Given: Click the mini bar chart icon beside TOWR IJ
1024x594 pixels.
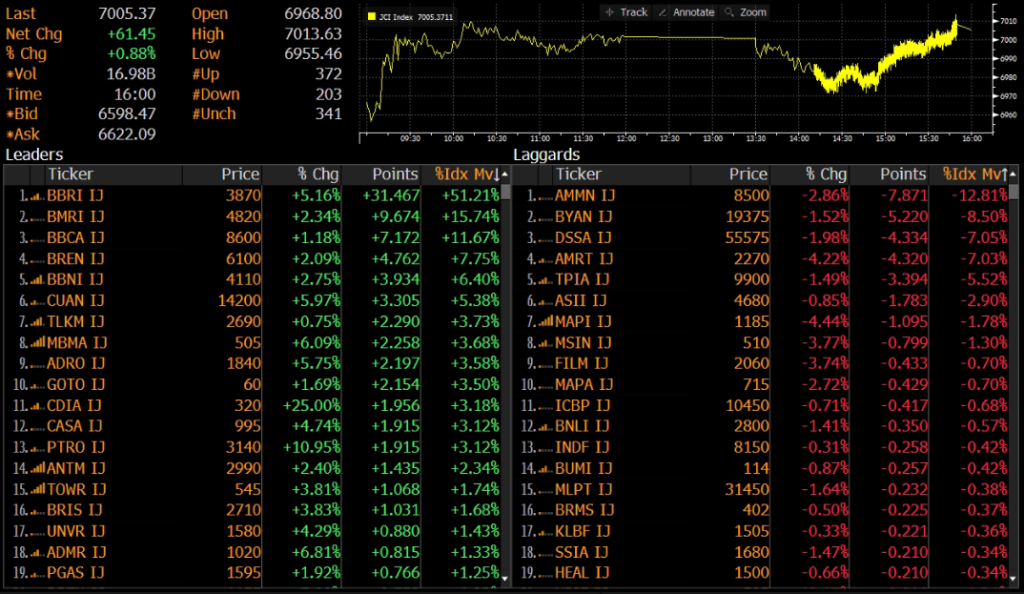Looking at the screenshot, I should point(37,490).
